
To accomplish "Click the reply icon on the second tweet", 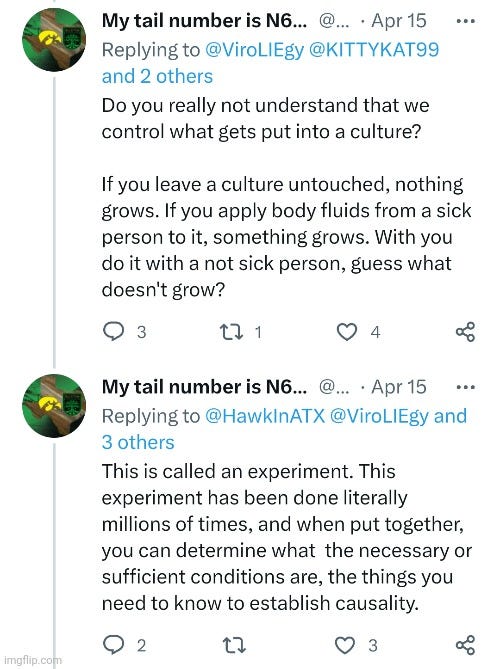I will click(113, 645).
